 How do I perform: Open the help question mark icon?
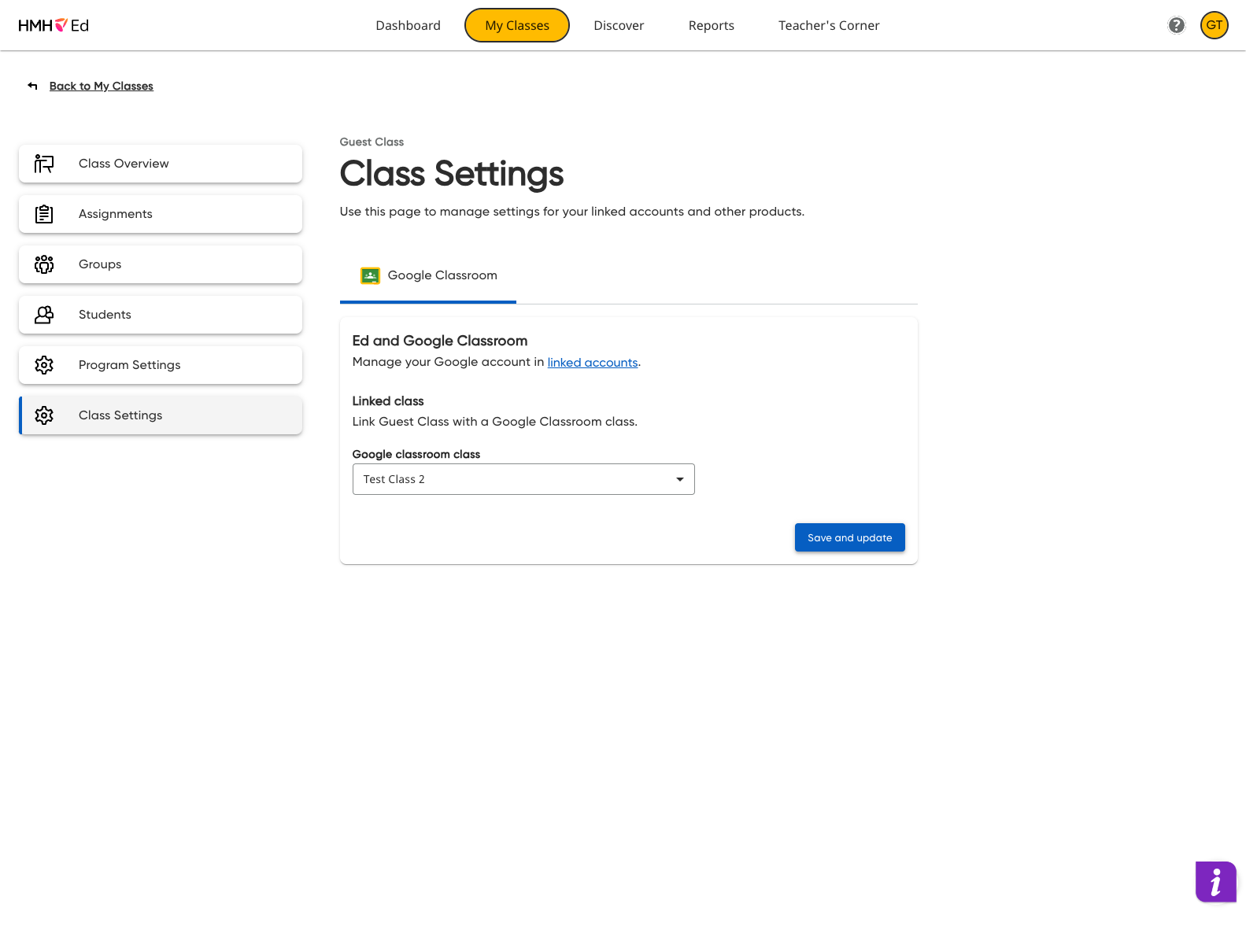click(1177, 25)
